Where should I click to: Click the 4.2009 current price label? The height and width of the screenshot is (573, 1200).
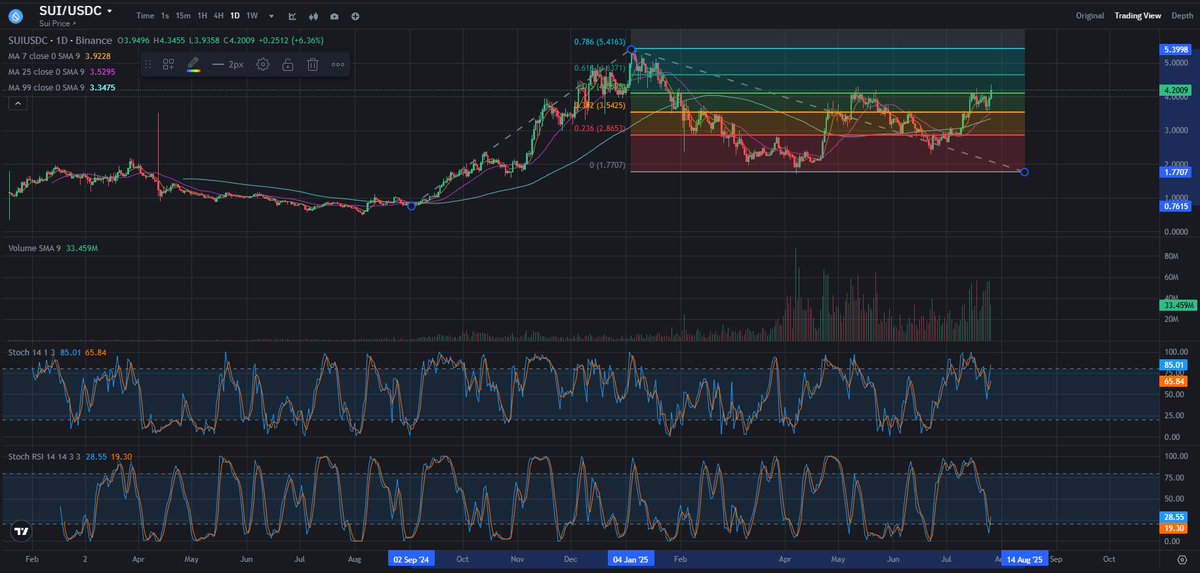click(1174, 91)
